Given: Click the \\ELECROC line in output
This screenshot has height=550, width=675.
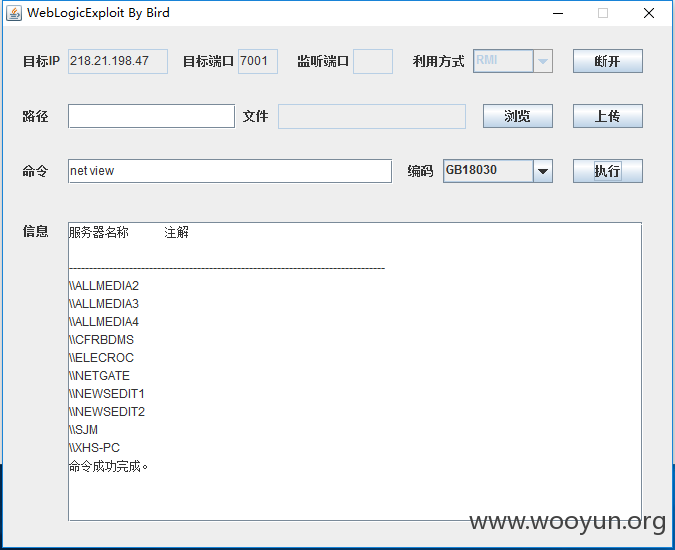Looking at the screenshot, I should pyautogui.click(x=101, y=358).
